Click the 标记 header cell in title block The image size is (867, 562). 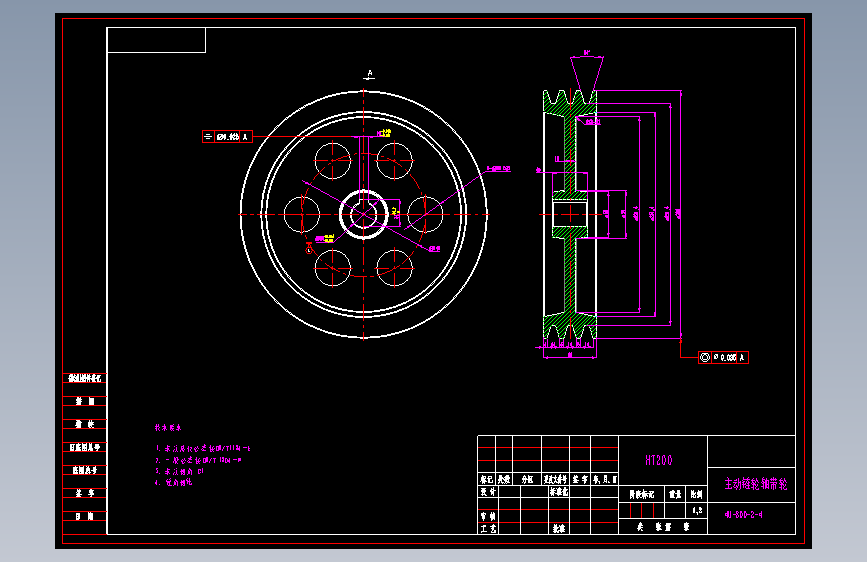487,480
